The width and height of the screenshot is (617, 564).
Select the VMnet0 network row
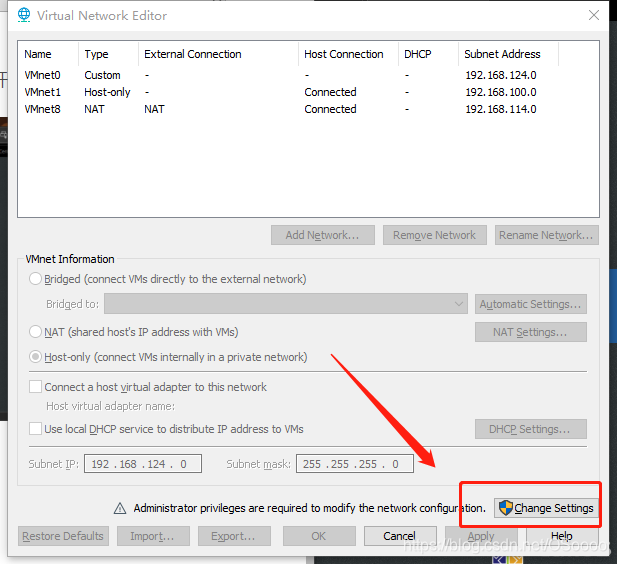pos(308,75)
